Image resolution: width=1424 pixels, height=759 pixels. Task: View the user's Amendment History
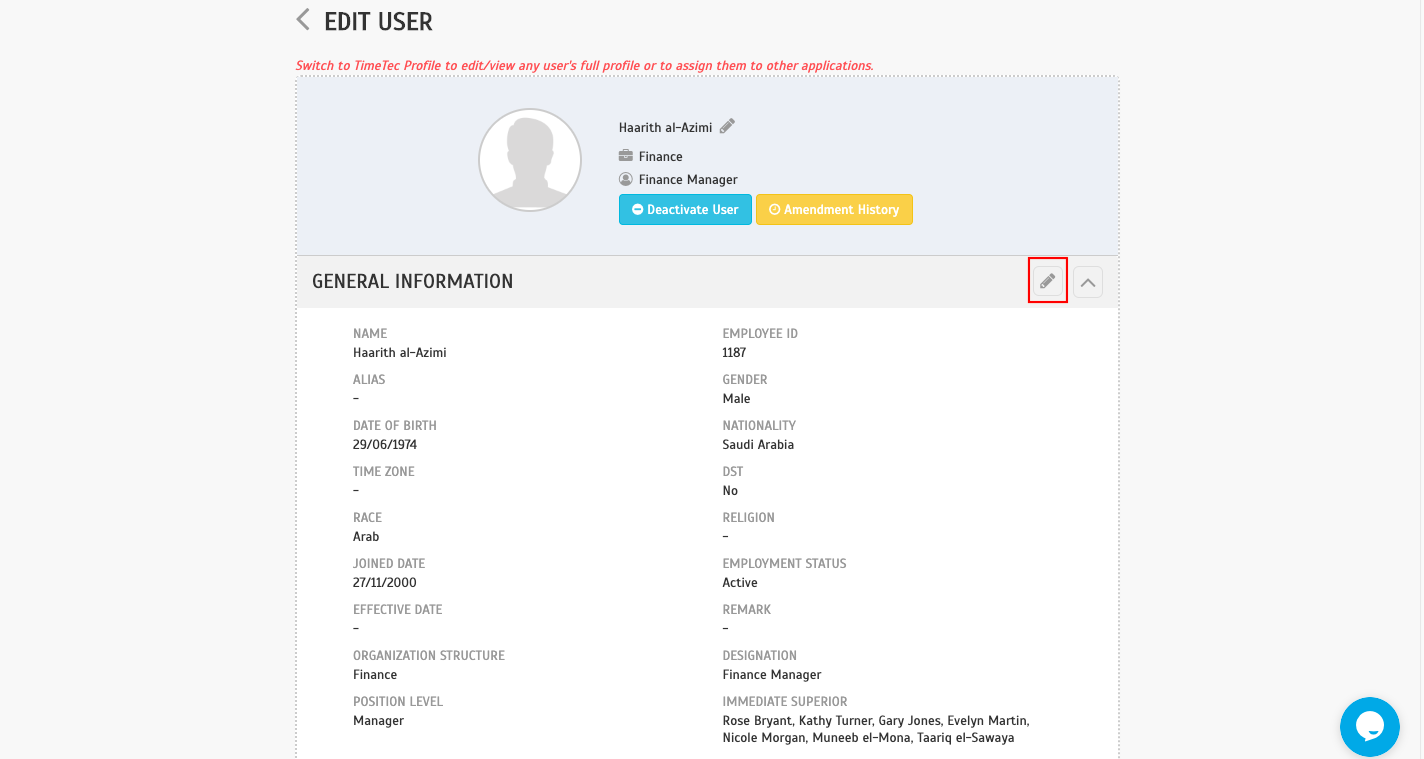(834, 209)
